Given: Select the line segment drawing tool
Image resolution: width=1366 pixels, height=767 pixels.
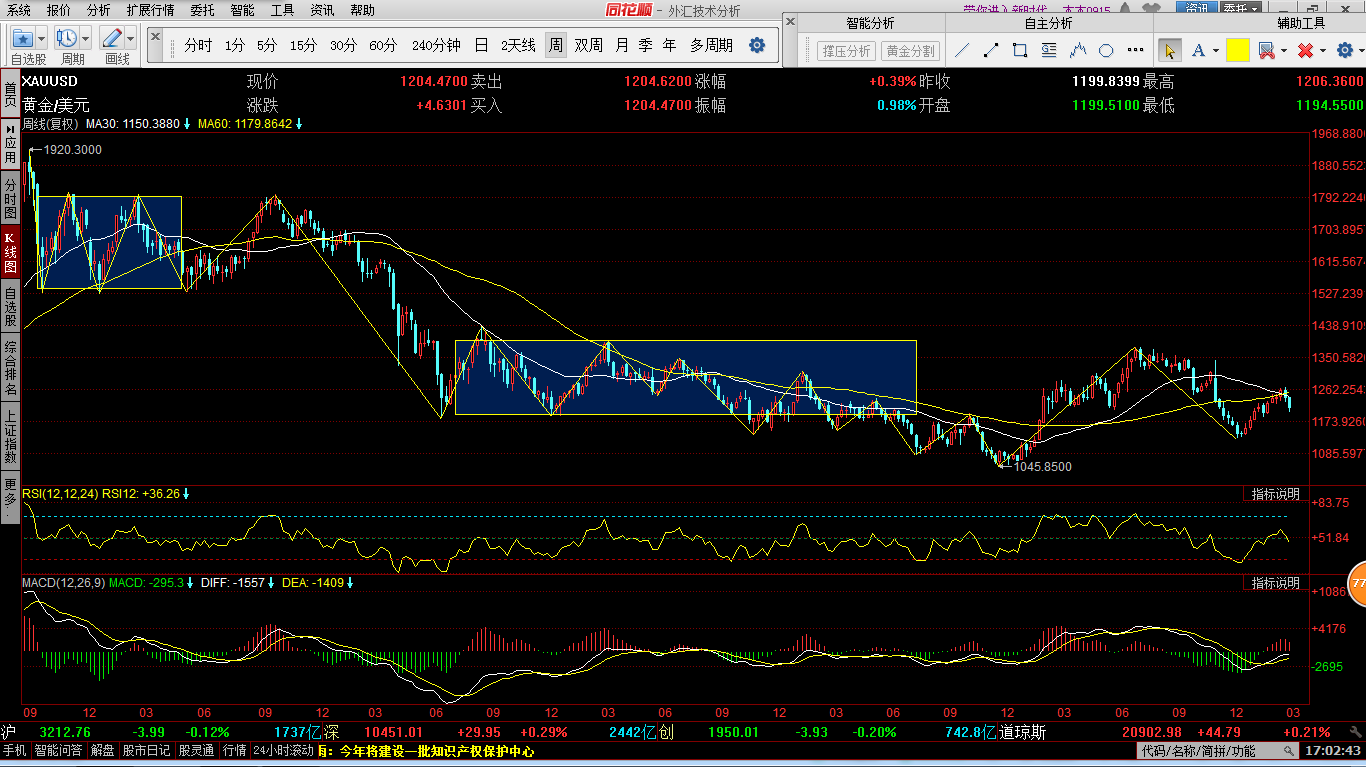Looking at the screenshot, I should tap(991, 50).
